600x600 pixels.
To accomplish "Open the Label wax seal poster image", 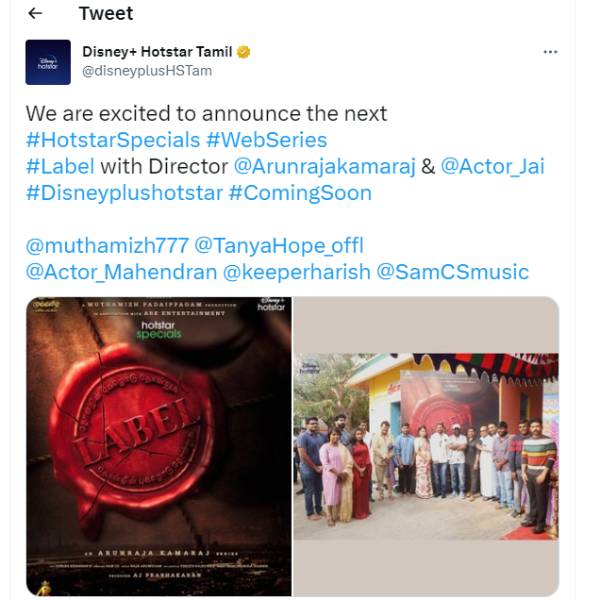I will pyautogui.click(x=159, y=446).
